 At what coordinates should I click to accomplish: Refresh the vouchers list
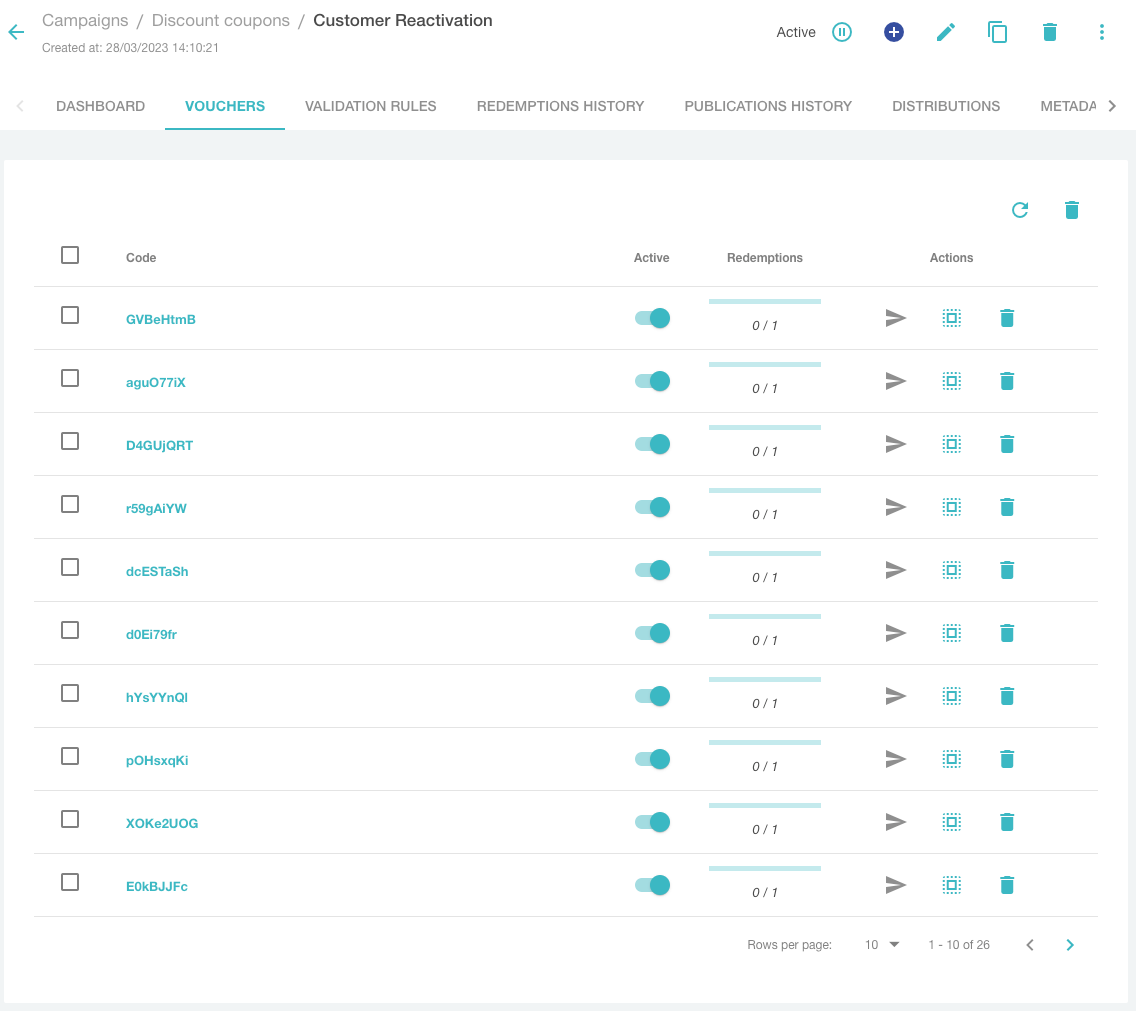[x=1020, y=210]
